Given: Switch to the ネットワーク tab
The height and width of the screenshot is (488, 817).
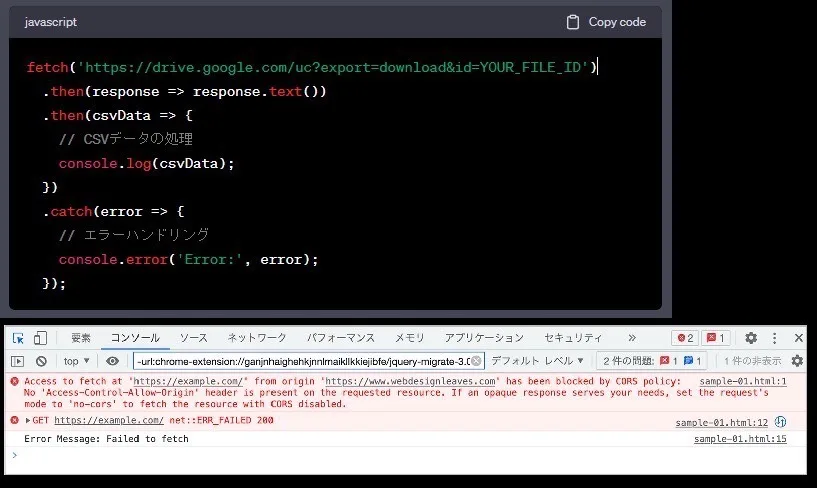Looking at the screenshot, I should 256,338.
